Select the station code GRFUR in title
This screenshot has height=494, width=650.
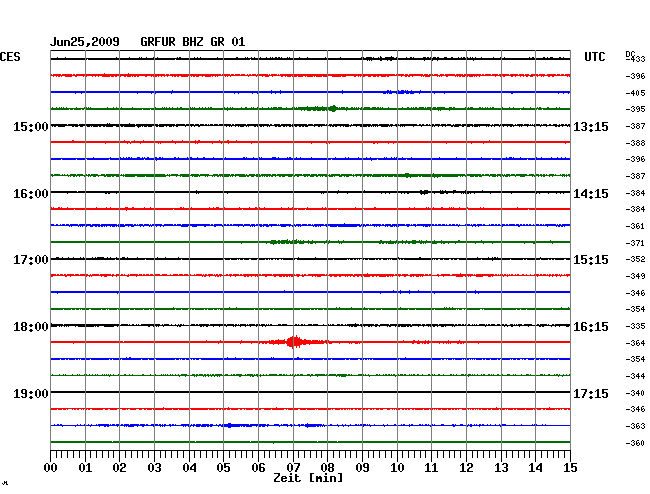pos(158,42)
